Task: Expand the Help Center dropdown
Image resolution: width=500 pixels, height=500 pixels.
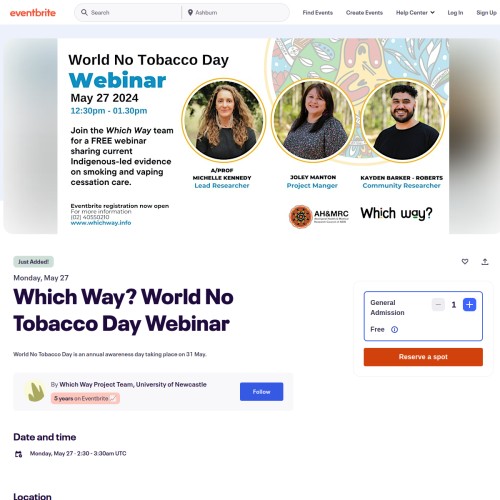Action: tap(415, 13)
